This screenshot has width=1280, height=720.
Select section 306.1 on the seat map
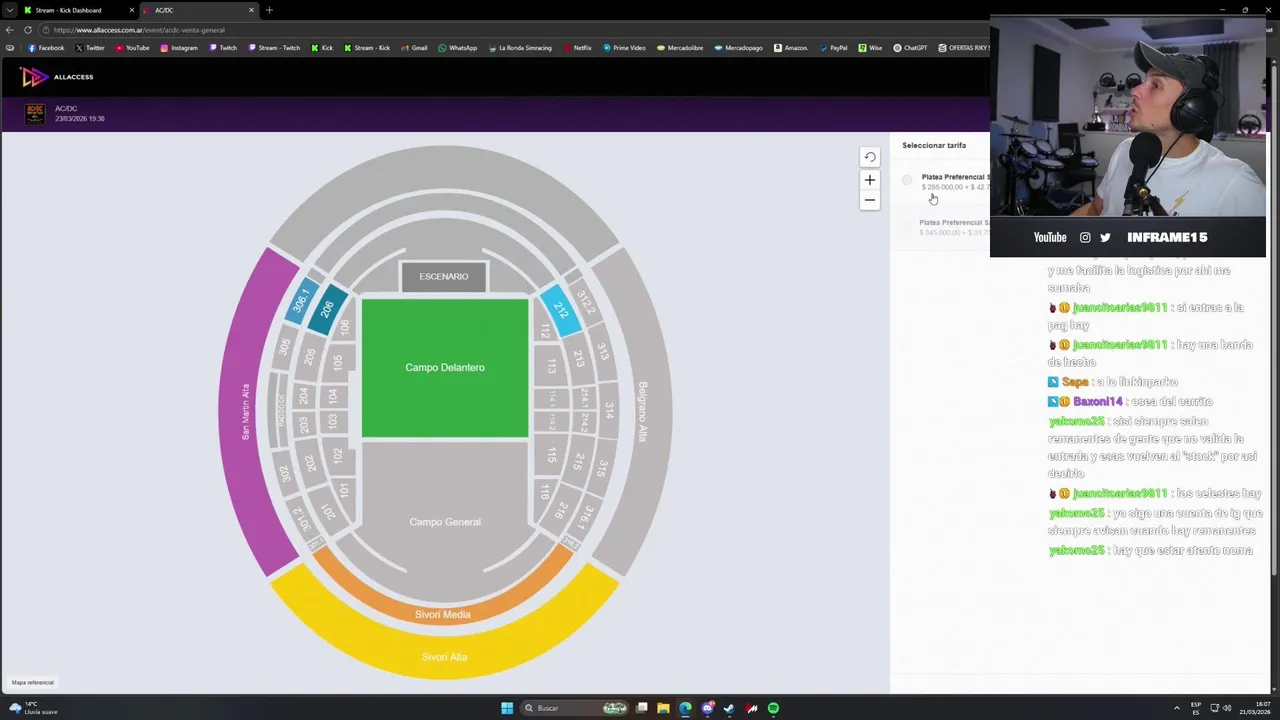click(x=302, y=300)
